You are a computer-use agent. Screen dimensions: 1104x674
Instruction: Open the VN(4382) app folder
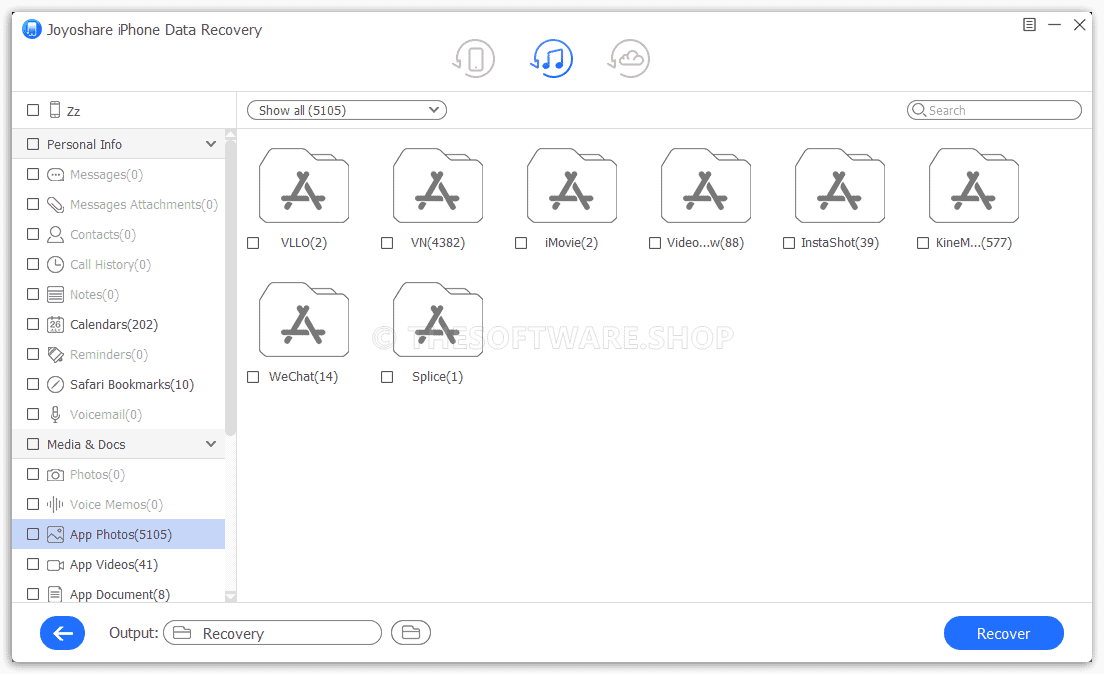click(437, 185)
